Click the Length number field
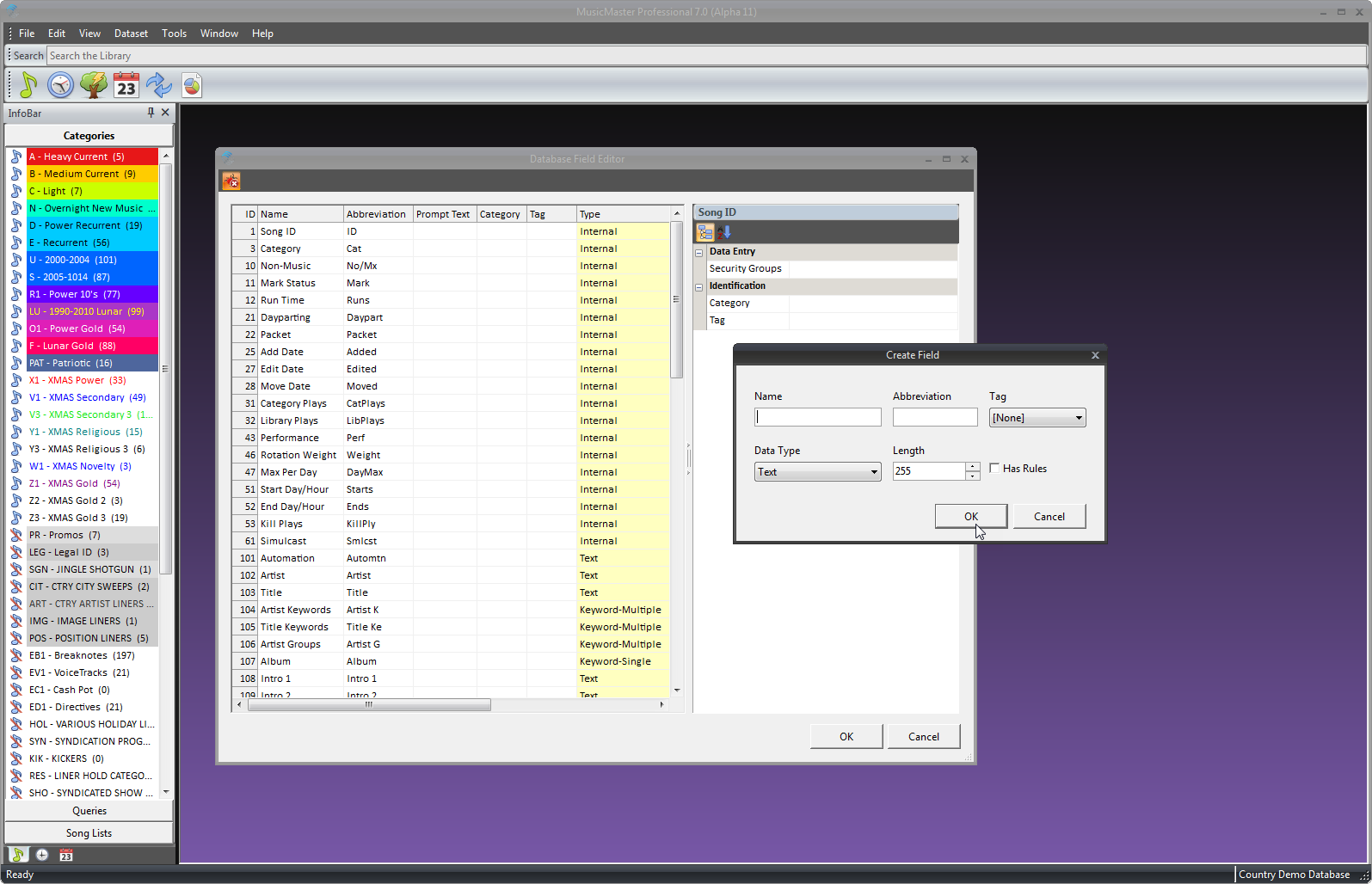1372x884 pixels. [x=929, y=471]
